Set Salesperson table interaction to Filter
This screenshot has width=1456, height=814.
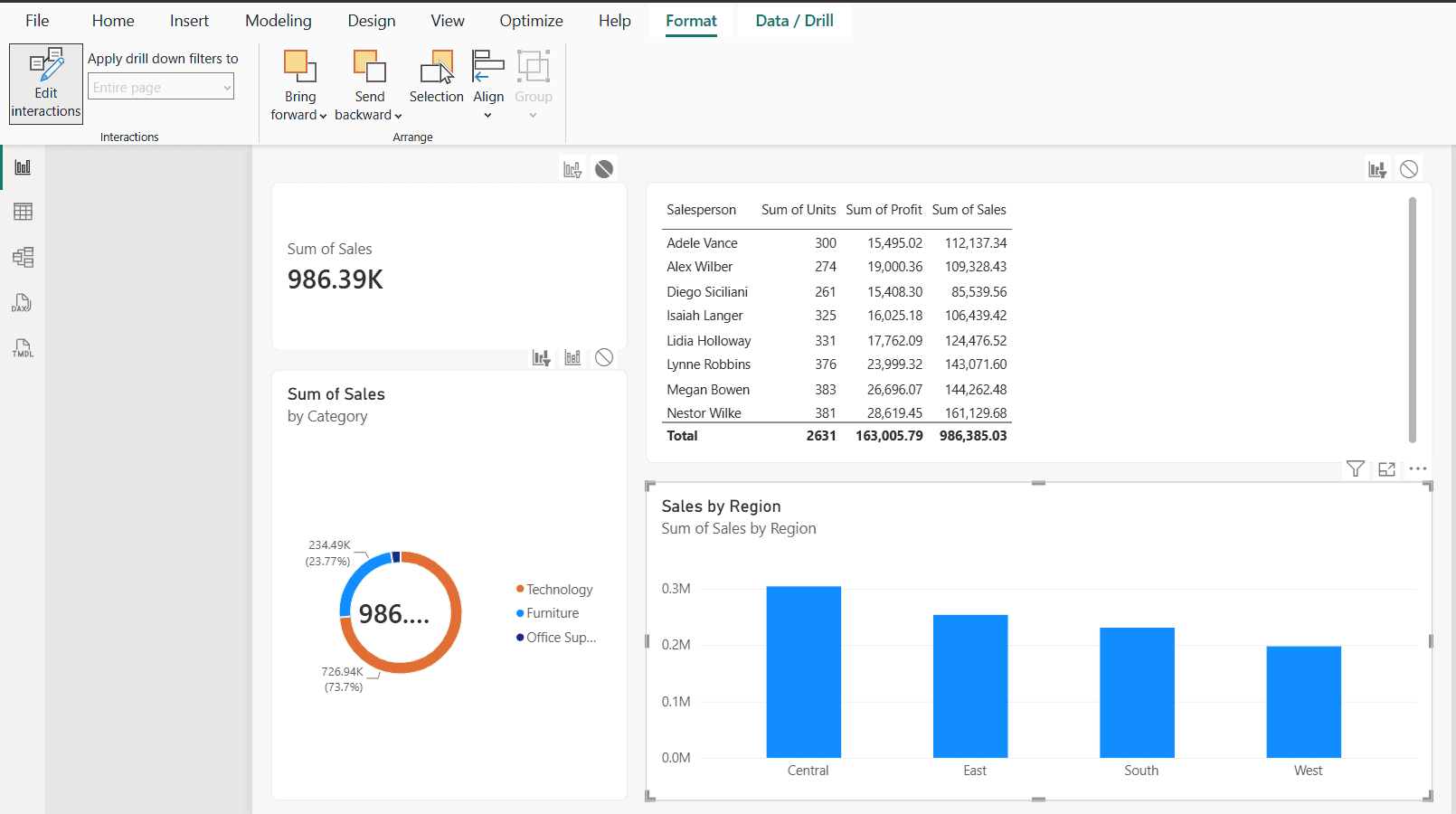1377,169
